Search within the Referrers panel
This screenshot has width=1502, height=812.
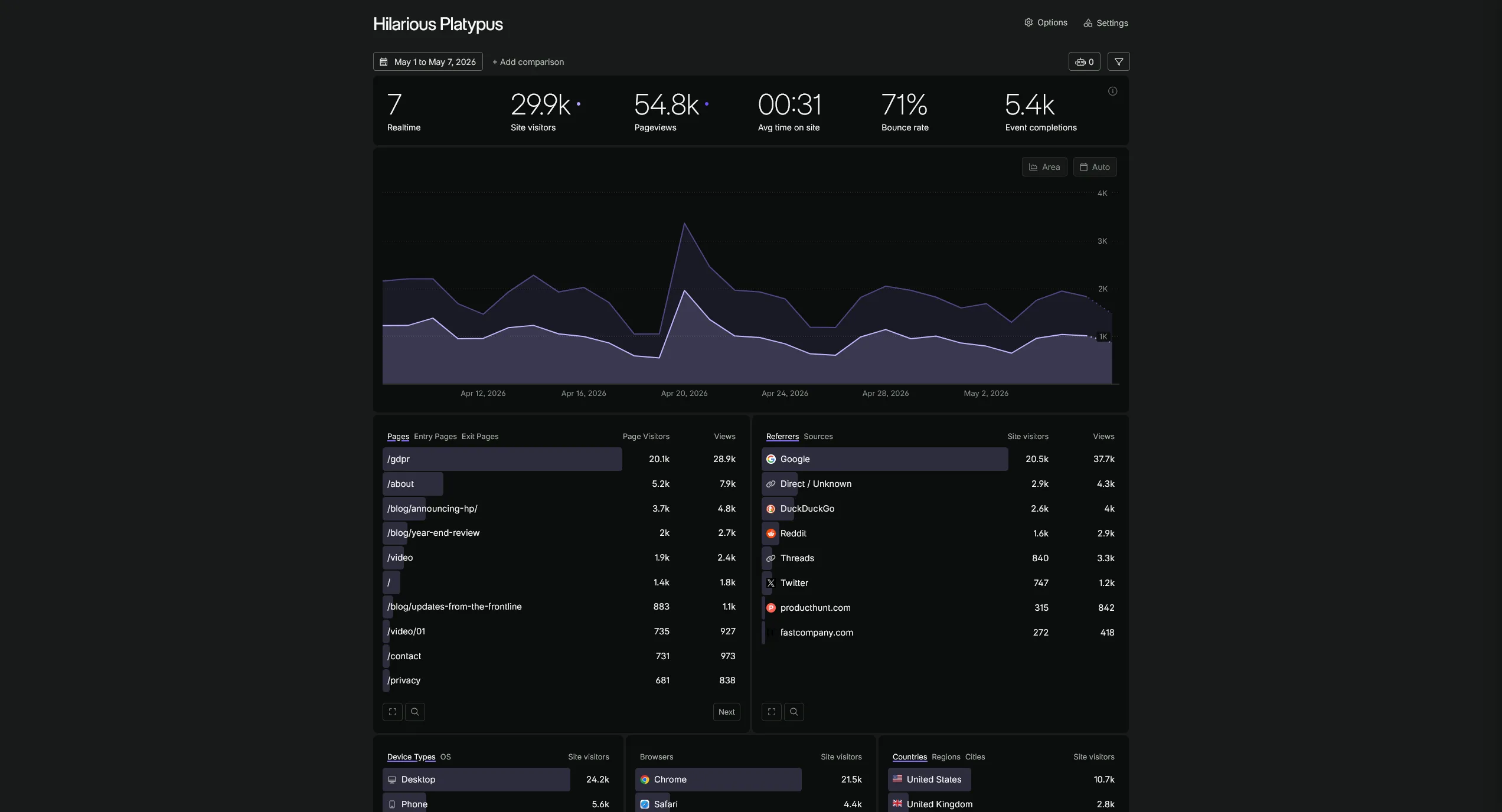(794, 712)
